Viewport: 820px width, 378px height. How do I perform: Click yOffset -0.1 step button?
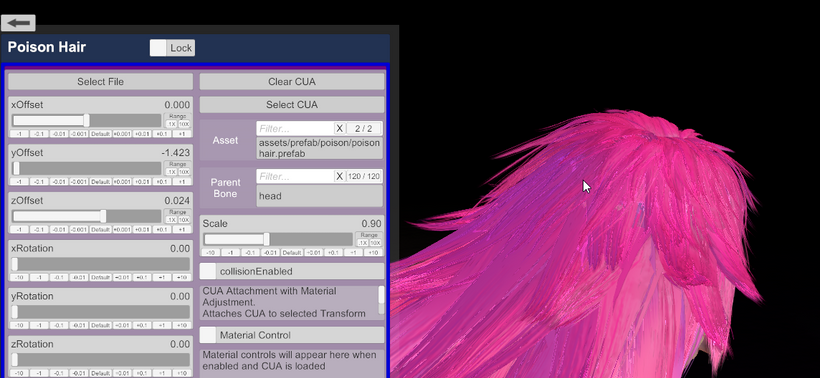click(x=39, y=181)
